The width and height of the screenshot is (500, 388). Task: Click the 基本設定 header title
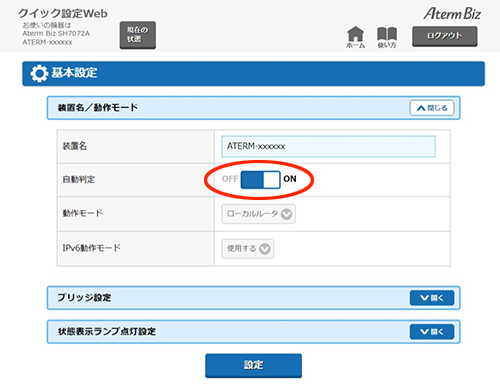74,73
